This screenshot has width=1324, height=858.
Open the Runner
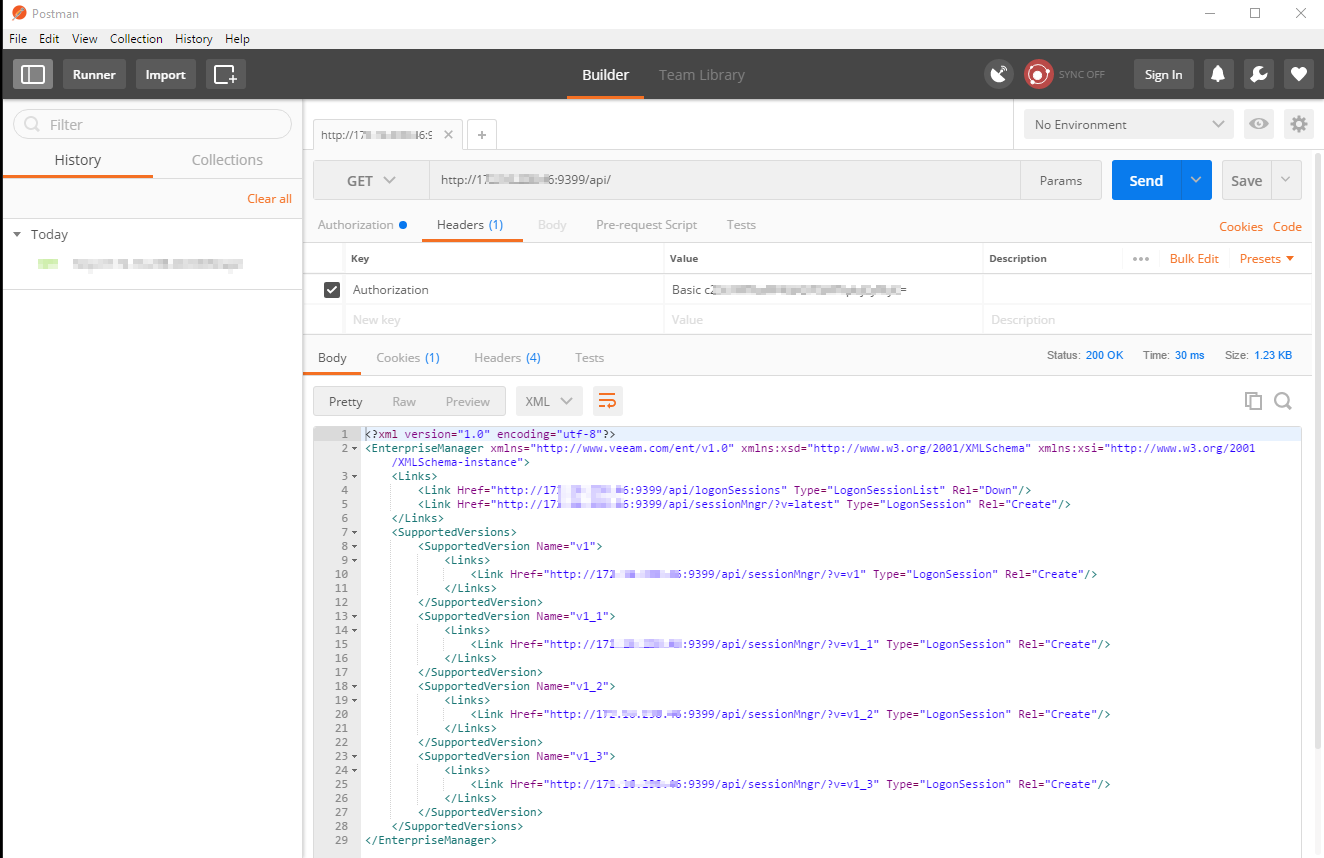coord(94,74)
